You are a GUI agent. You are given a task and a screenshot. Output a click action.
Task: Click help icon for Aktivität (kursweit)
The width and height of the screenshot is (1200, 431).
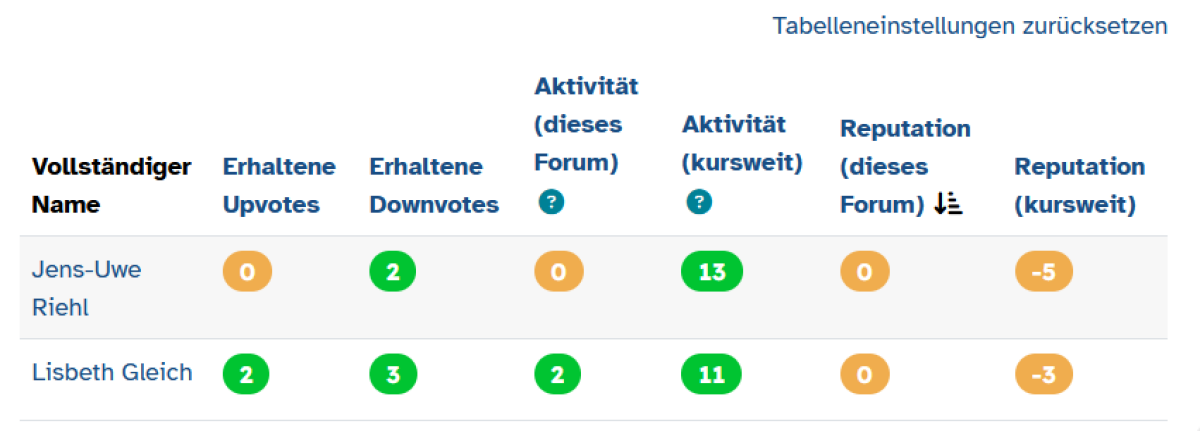click(699, 202)
